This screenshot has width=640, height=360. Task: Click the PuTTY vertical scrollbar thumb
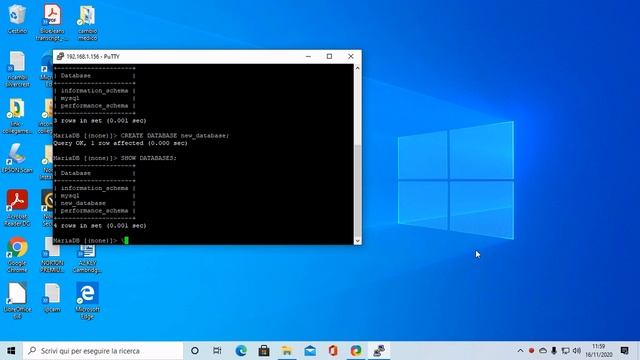pyautogui.click(x=358, y=190)
